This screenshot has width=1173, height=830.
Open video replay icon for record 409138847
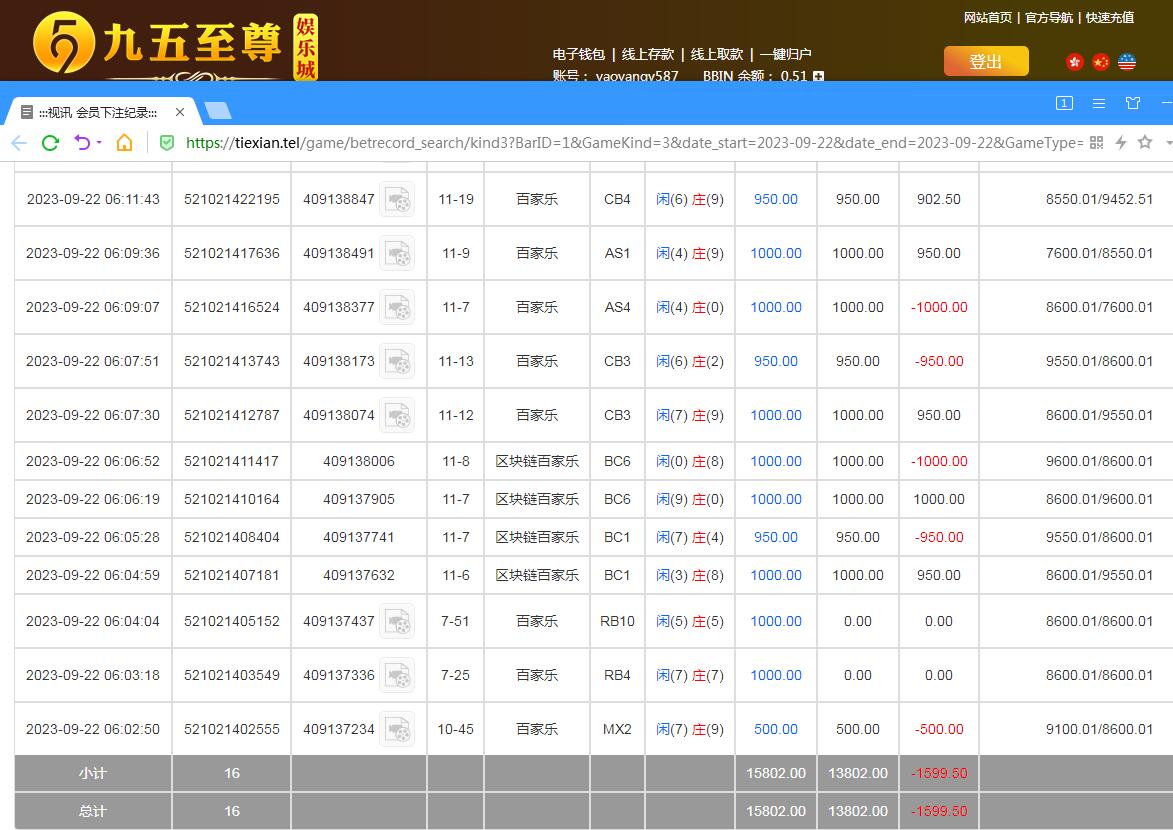(x=398, y=199)
